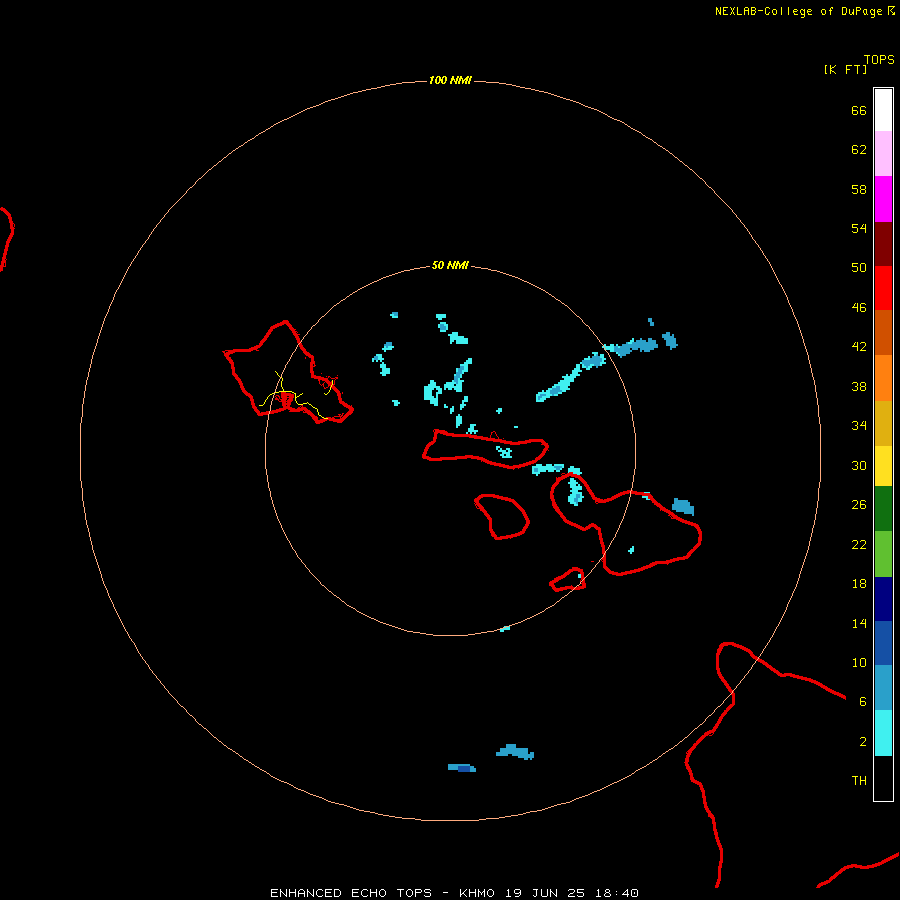Click the small Kahoolawe island outline
This screenshot has width=900, height=900.
[568, 580]
